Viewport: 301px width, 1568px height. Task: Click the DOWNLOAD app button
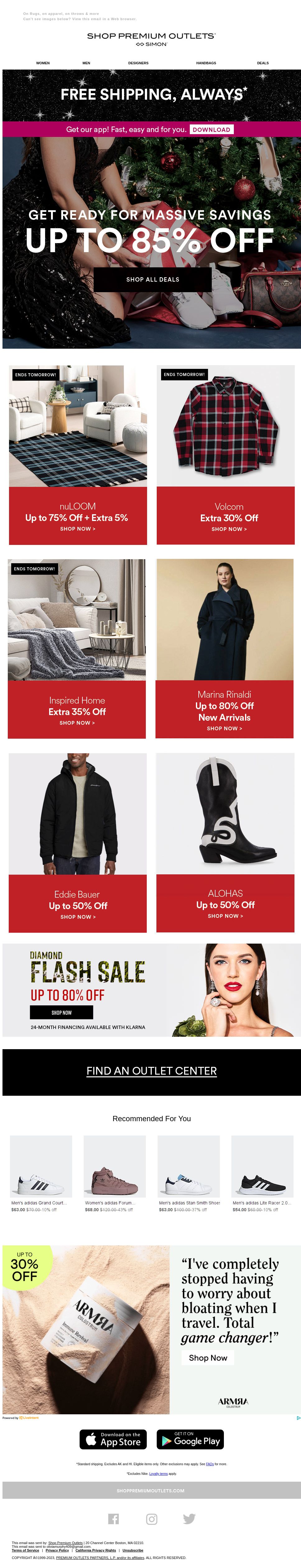211,129
